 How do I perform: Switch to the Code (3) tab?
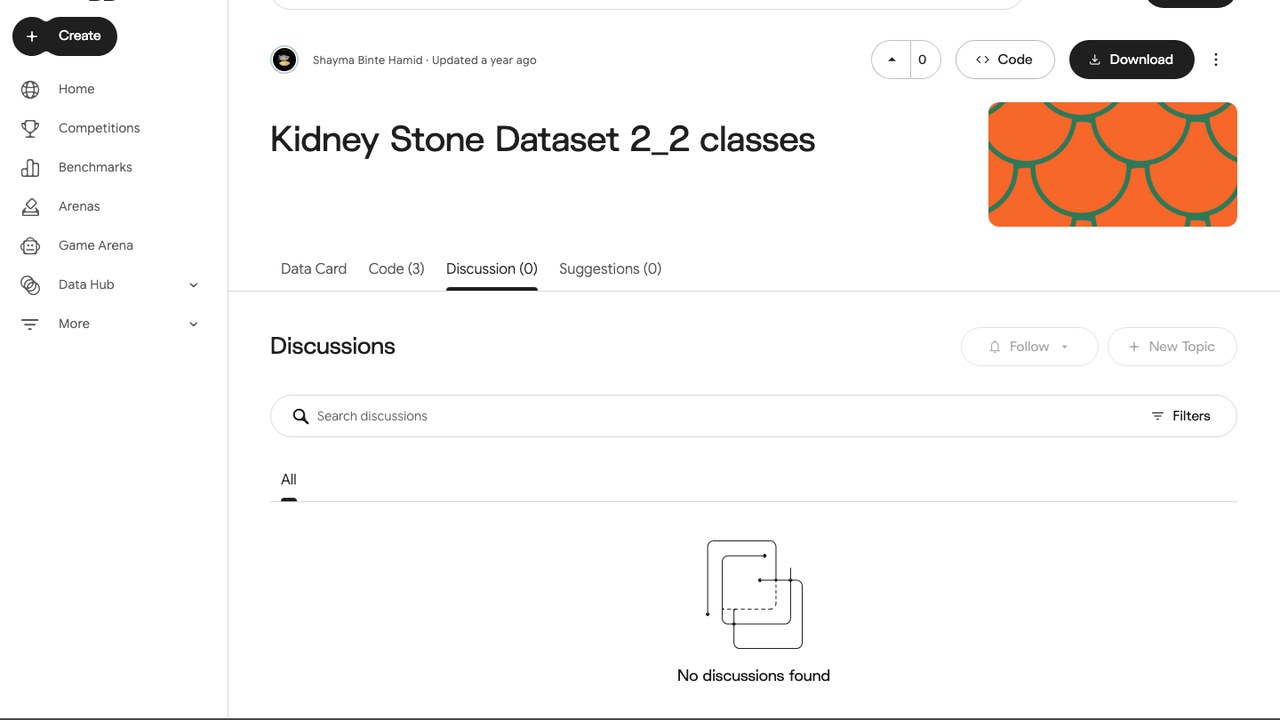(396, 269)
